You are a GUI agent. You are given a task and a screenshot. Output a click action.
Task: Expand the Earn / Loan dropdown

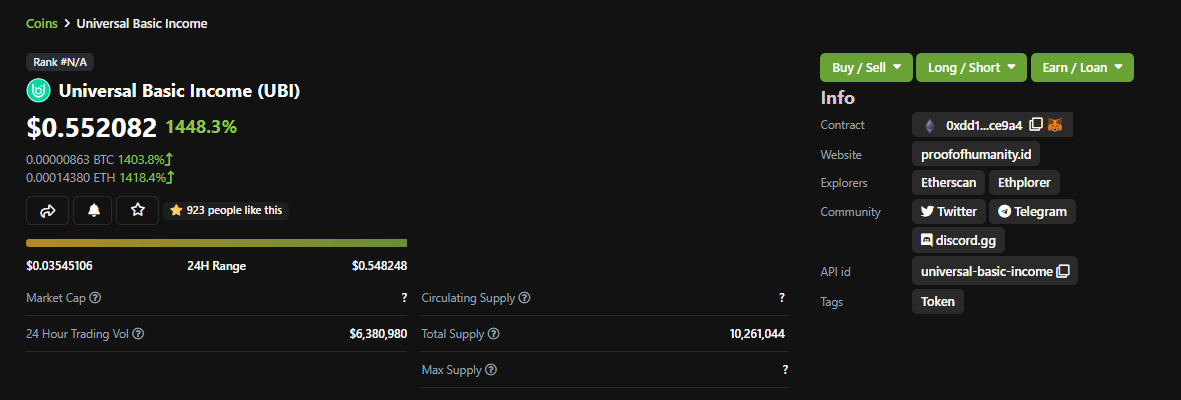coord(1082,68)
